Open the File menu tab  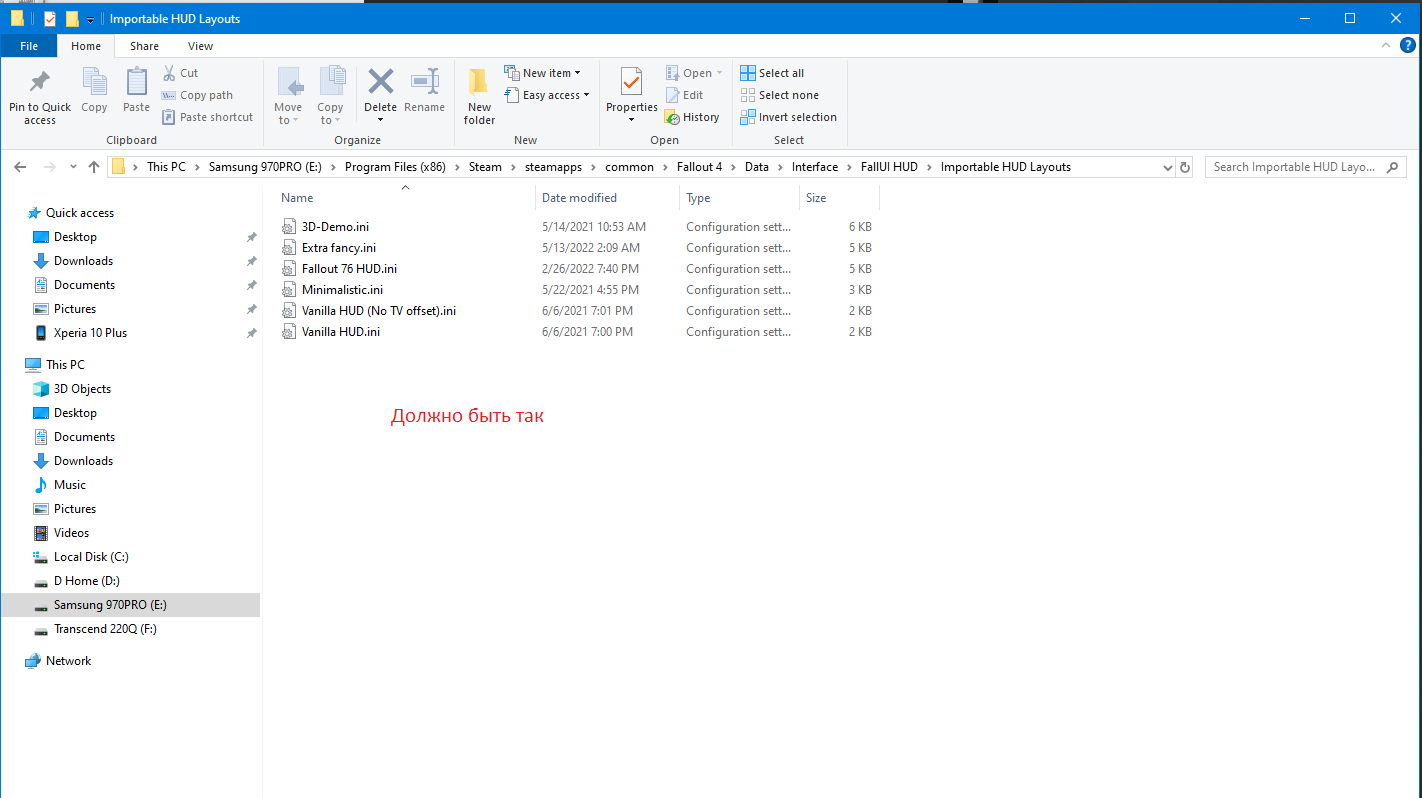(x=29, y=46)
